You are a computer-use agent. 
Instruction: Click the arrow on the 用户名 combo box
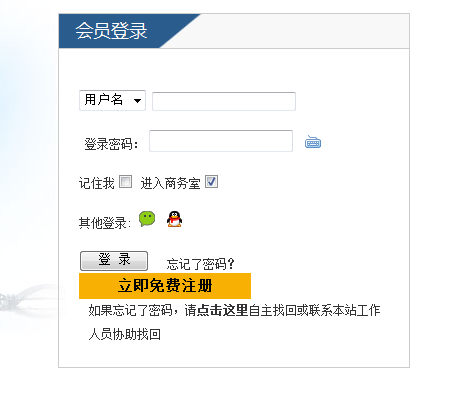137,100
